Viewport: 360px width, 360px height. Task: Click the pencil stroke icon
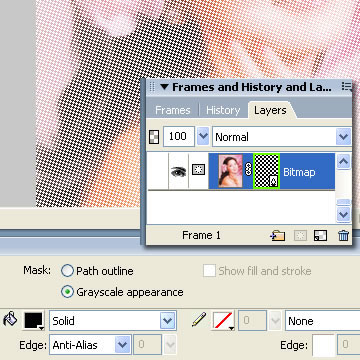199,320
